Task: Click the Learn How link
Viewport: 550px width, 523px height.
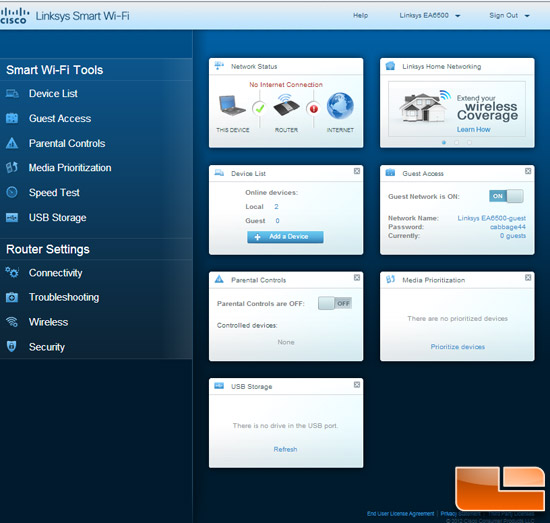Action: [473, 129]
